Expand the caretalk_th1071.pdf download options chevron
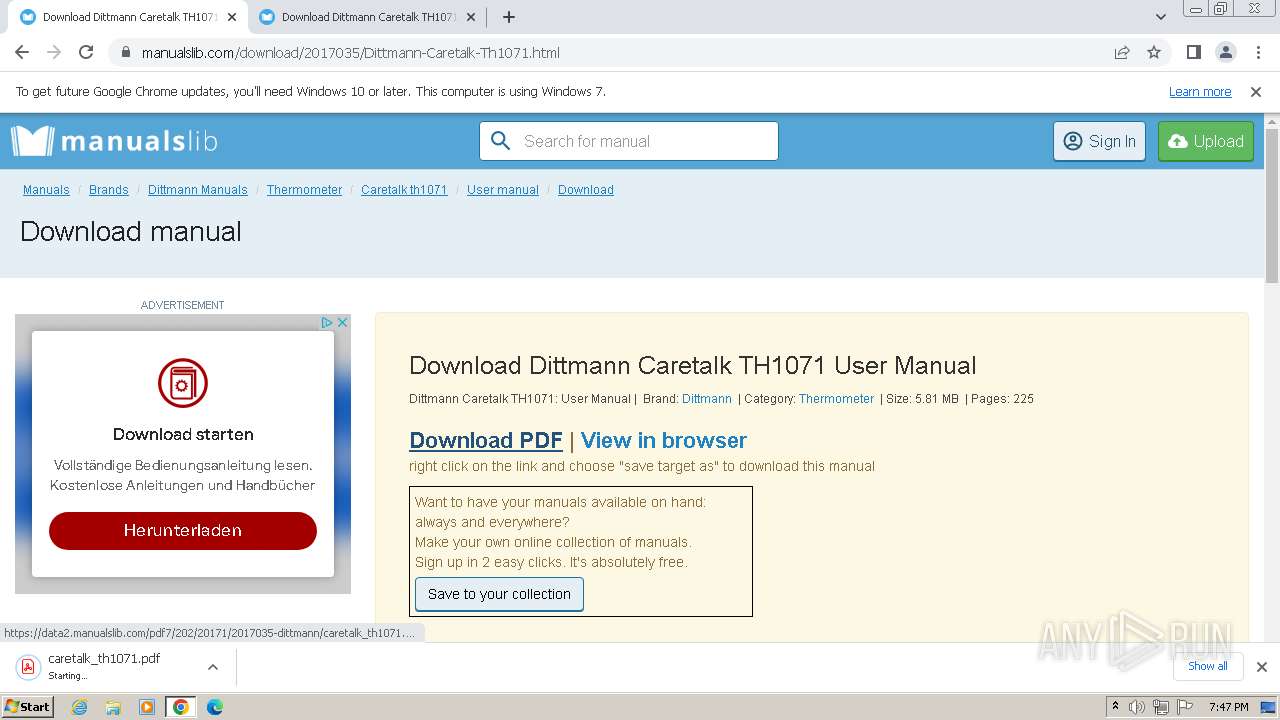Image resolution: width=1280 pixels, height=720 pixels. pos(213,667)
